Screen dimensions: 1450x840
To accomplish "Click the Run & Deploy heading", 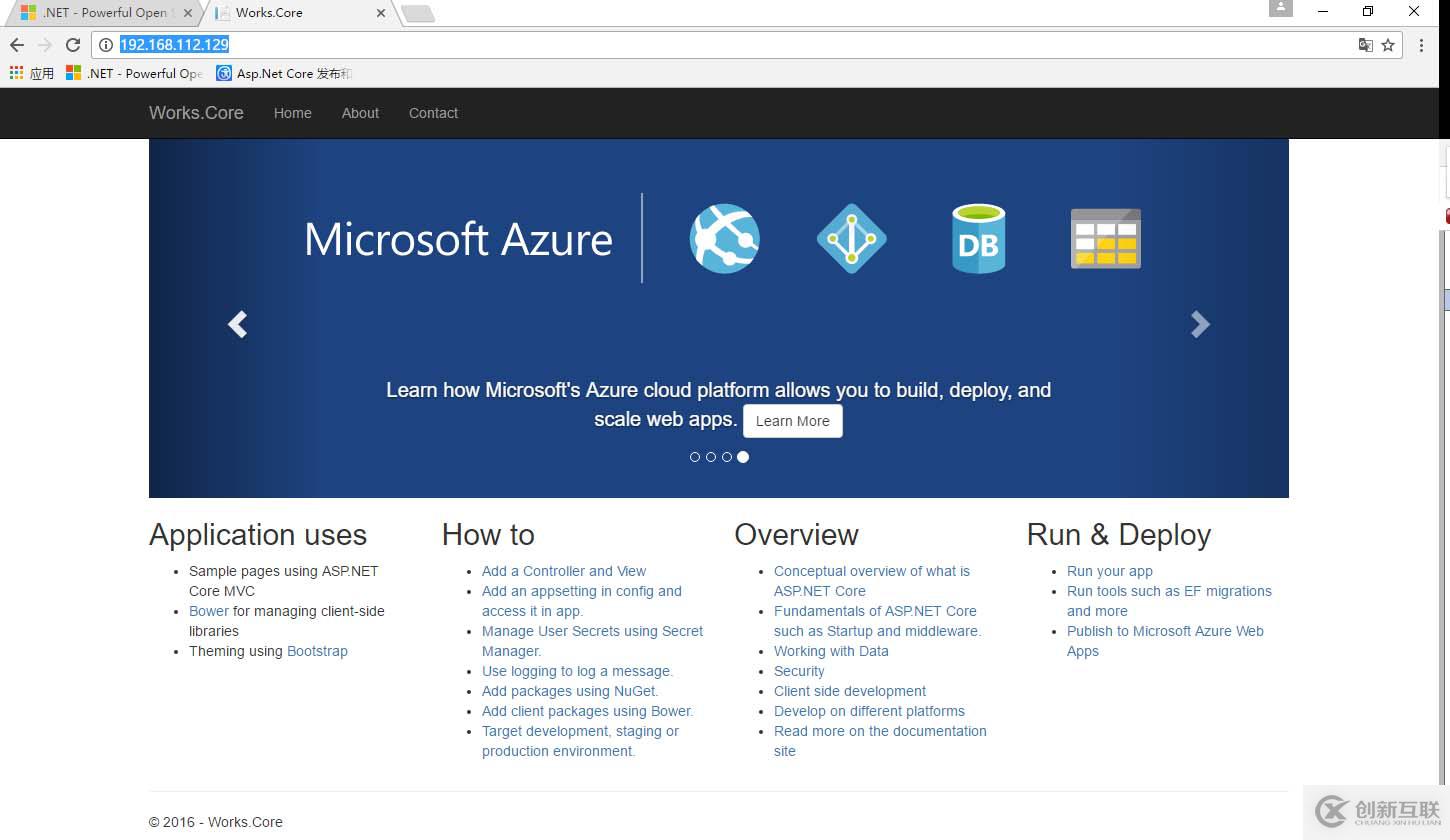I will (1119, 535).
